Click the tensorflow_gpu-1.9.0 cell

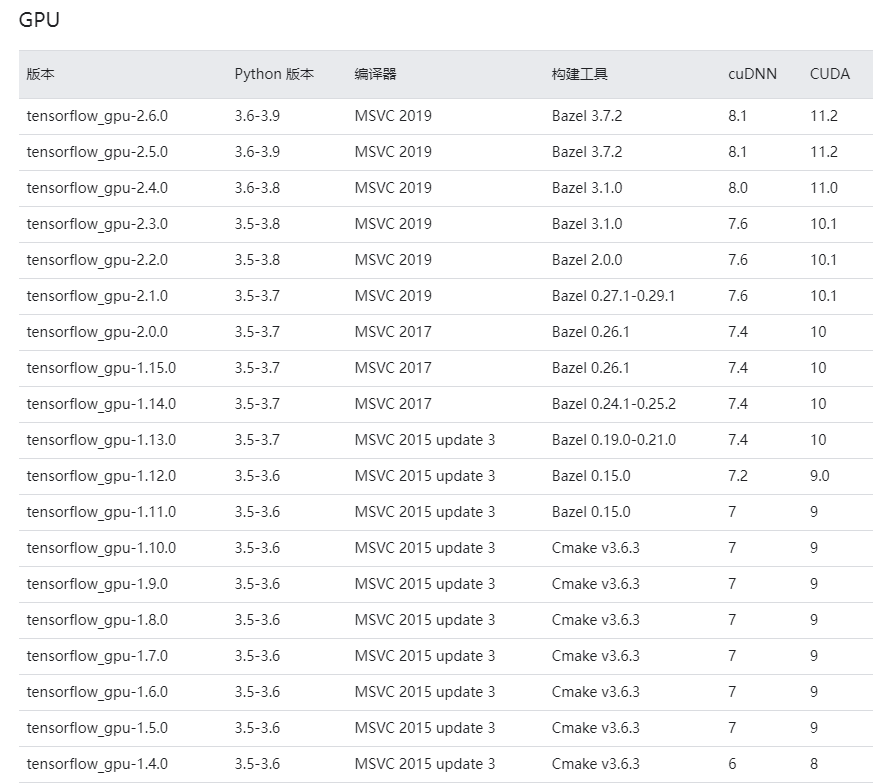(97, 584)
